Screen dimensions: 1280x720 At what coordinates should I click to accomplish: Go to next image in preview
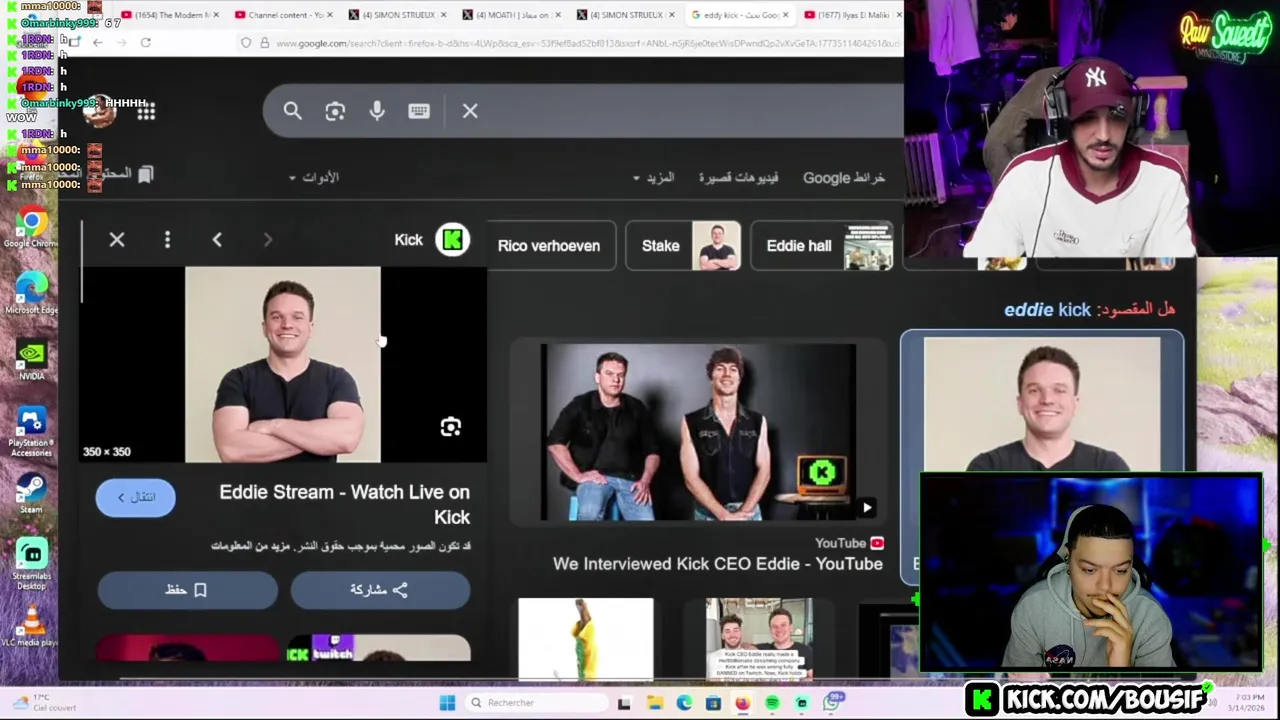267,240
